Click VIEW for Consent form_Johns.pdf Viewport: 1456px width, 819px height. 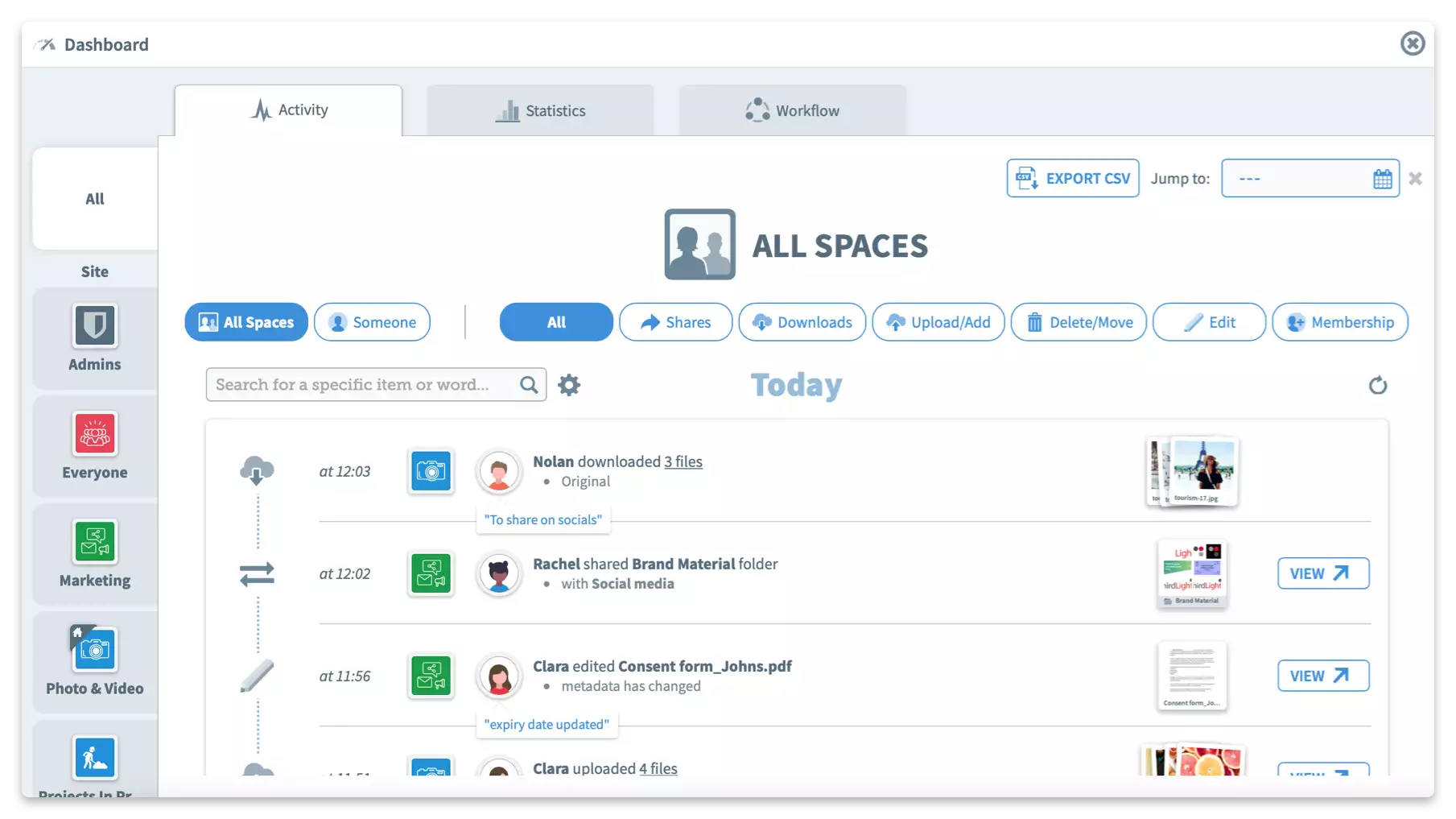tap(1323, 676)
